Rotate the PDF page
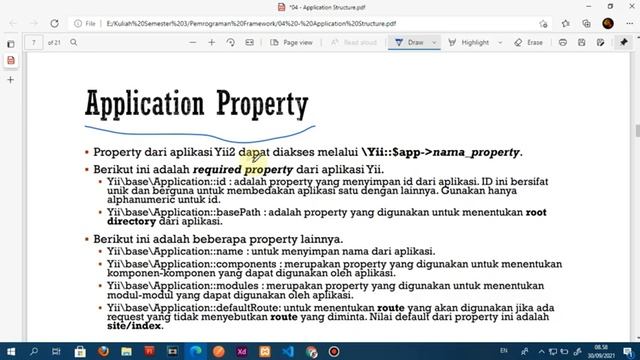The height and width of the screenshot is (360, 640). (x=231, y=42)
